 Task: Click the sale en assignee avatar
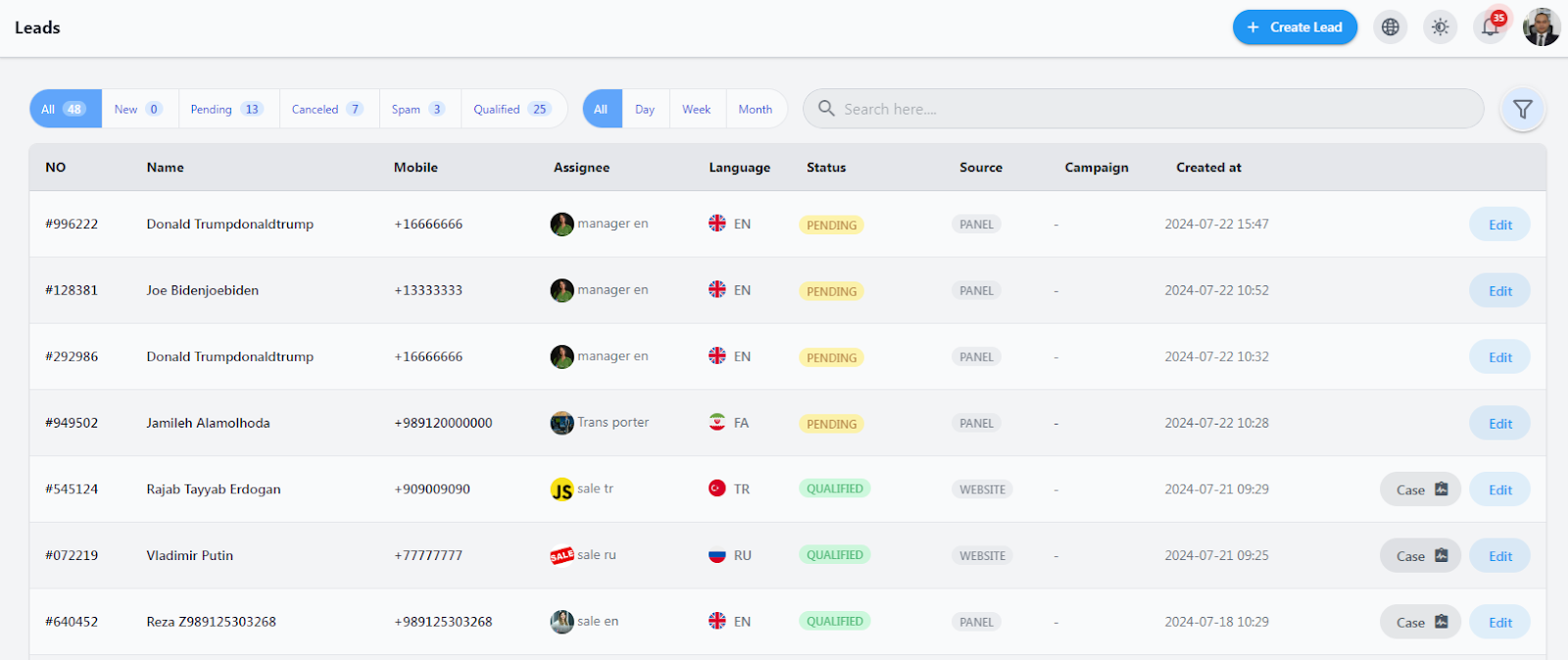click(x=562, y=622)
